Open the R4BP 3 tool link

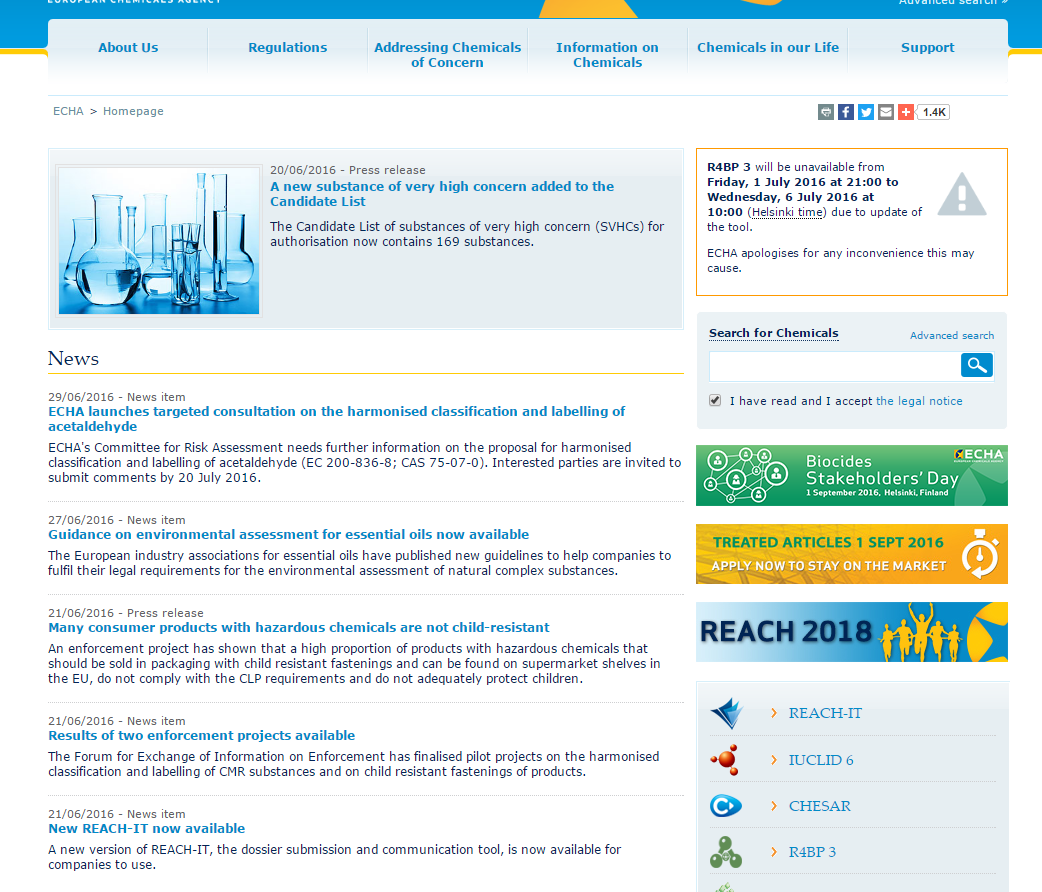[x=812, y=852]
